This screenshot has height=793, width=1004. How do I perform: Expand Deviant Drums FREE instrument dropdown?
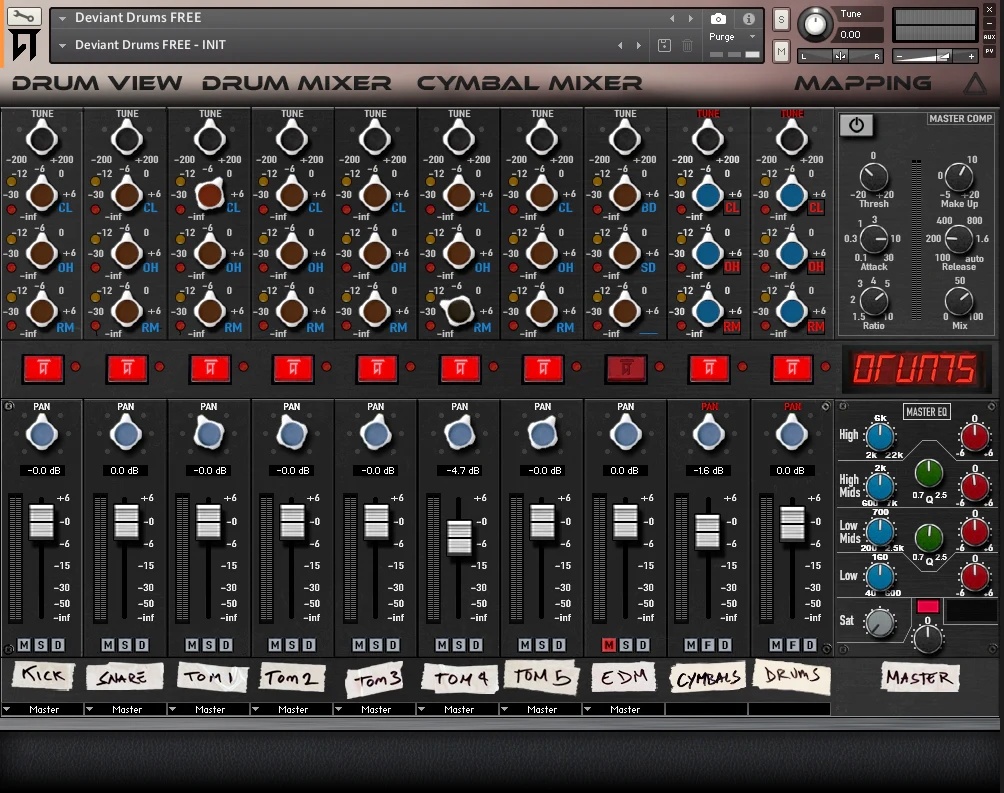point(62,19)
